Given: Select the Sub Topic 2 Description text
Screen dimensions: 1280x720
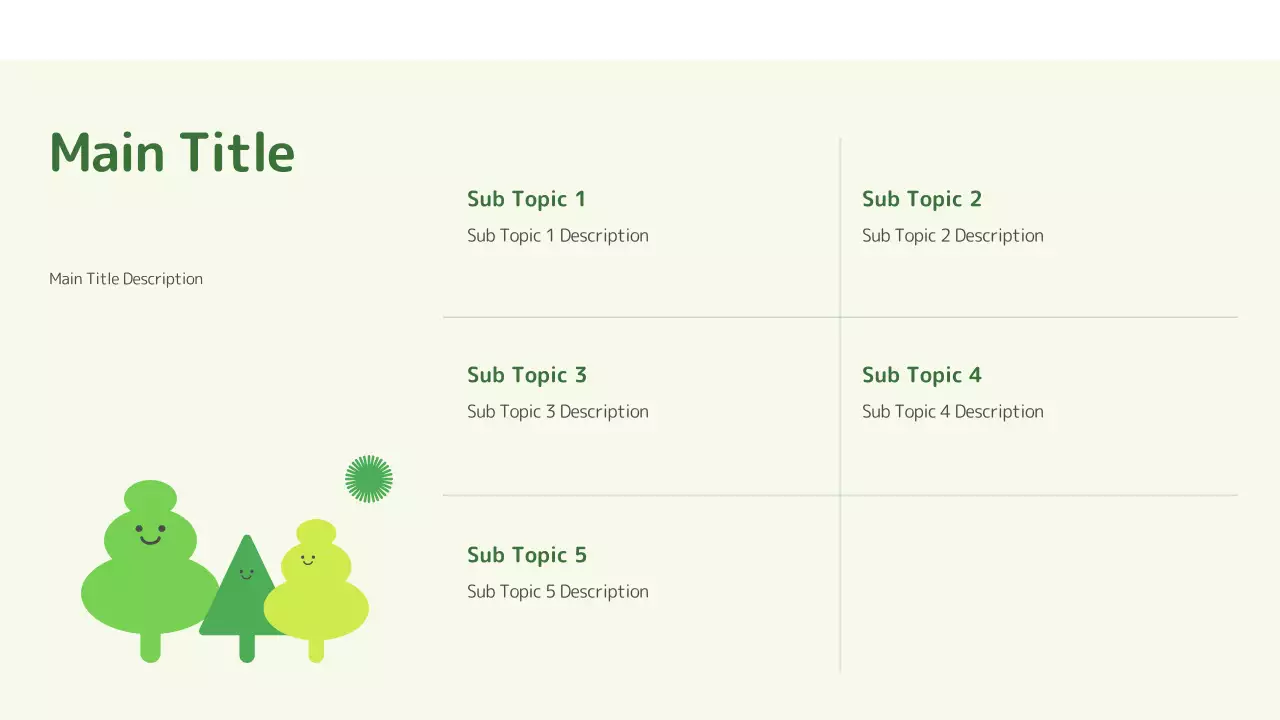Looking at the screenshot, I should pos(952,236).
